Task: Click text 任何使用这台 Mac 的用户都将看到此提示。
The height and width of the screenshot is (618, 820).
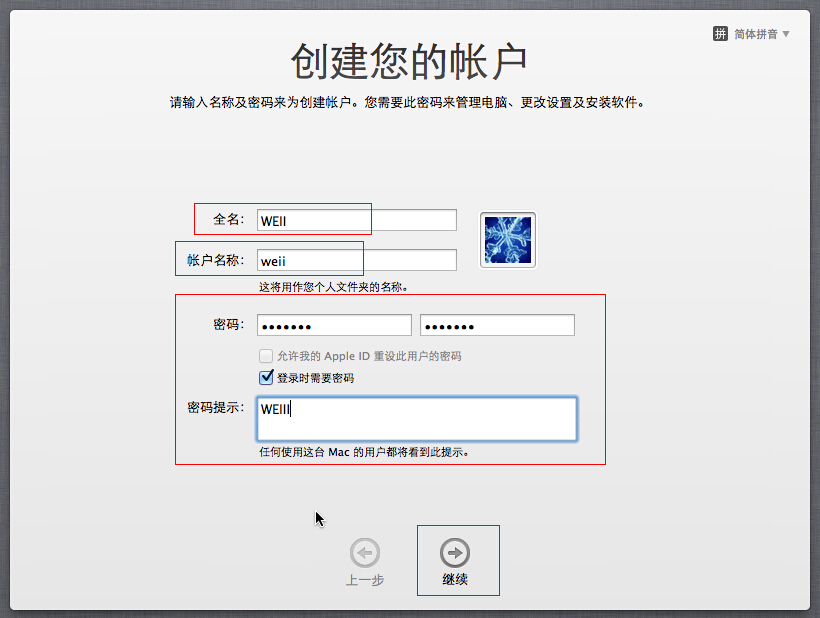Action: pyautogui.click(x=364, y=452)
